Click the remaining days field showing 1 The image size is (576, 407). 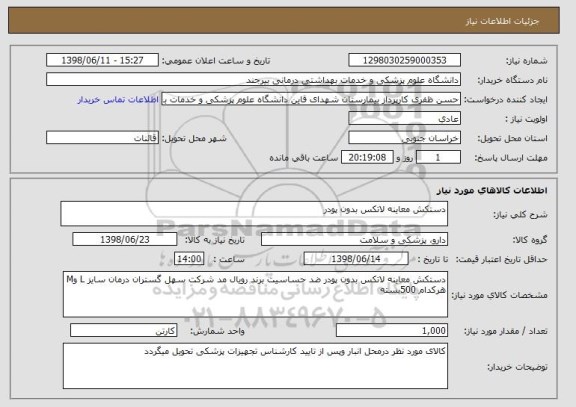(438, 158)
